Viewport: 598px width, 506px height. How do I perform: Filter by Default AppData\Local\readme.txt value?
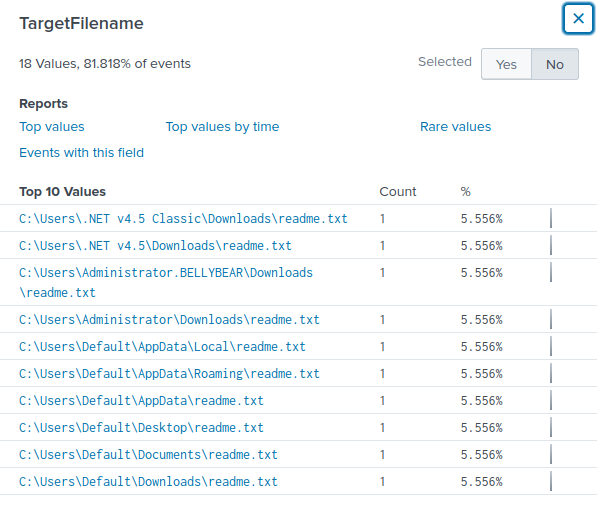[162, 347]
